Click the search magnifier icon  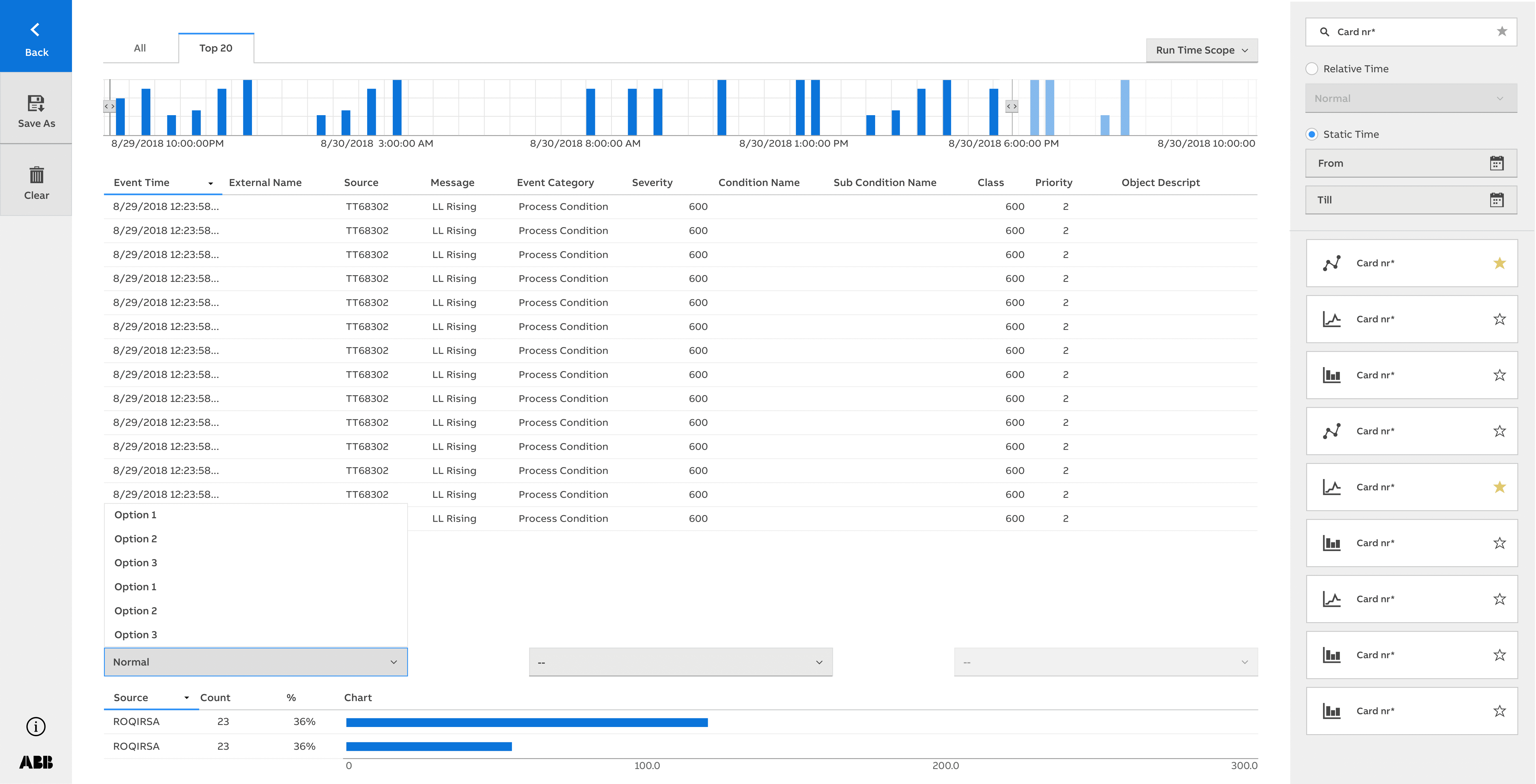[1324, 32]
